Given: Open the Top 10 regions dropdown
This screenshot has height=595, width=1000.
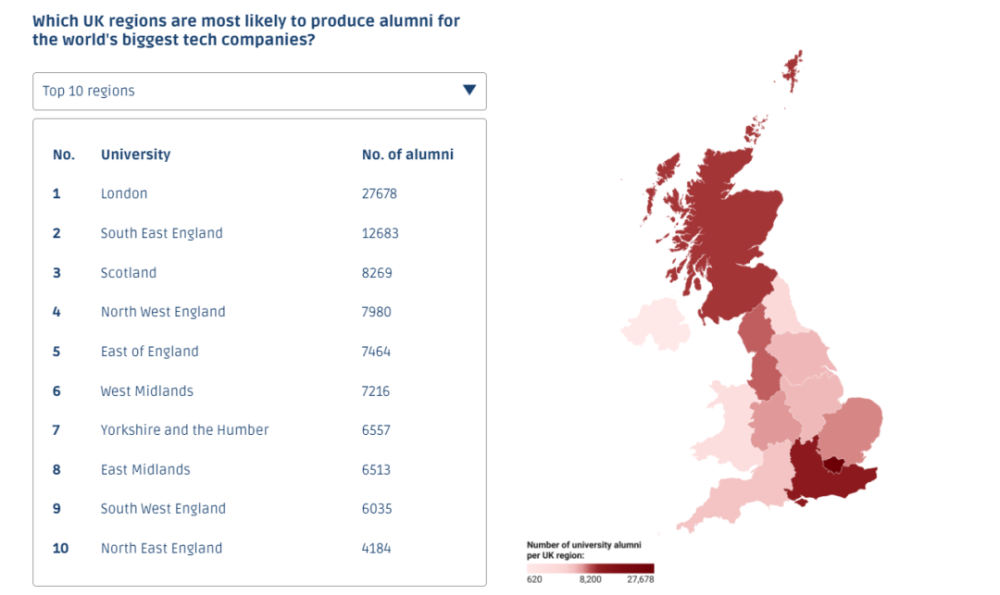Looking at the screenshot, I should [x=258, y=91].
